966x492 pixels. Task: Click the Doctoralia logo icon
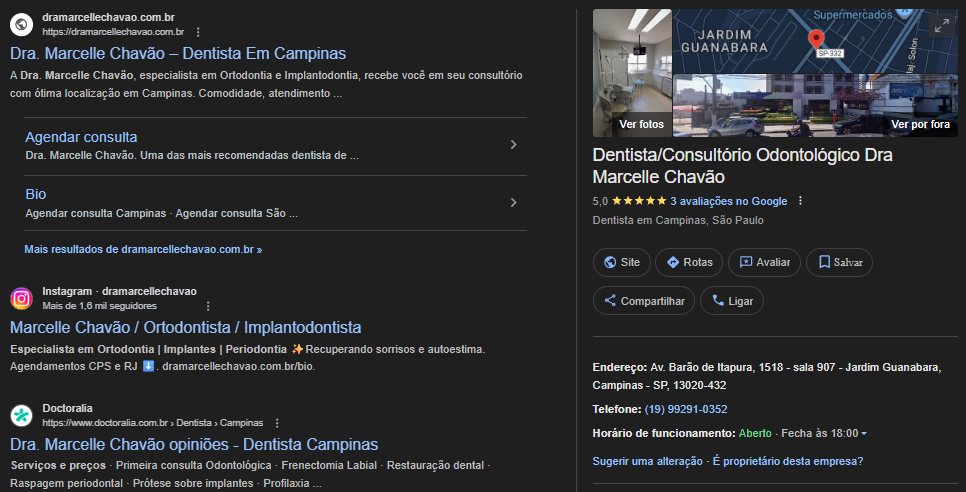coord(21,415)
